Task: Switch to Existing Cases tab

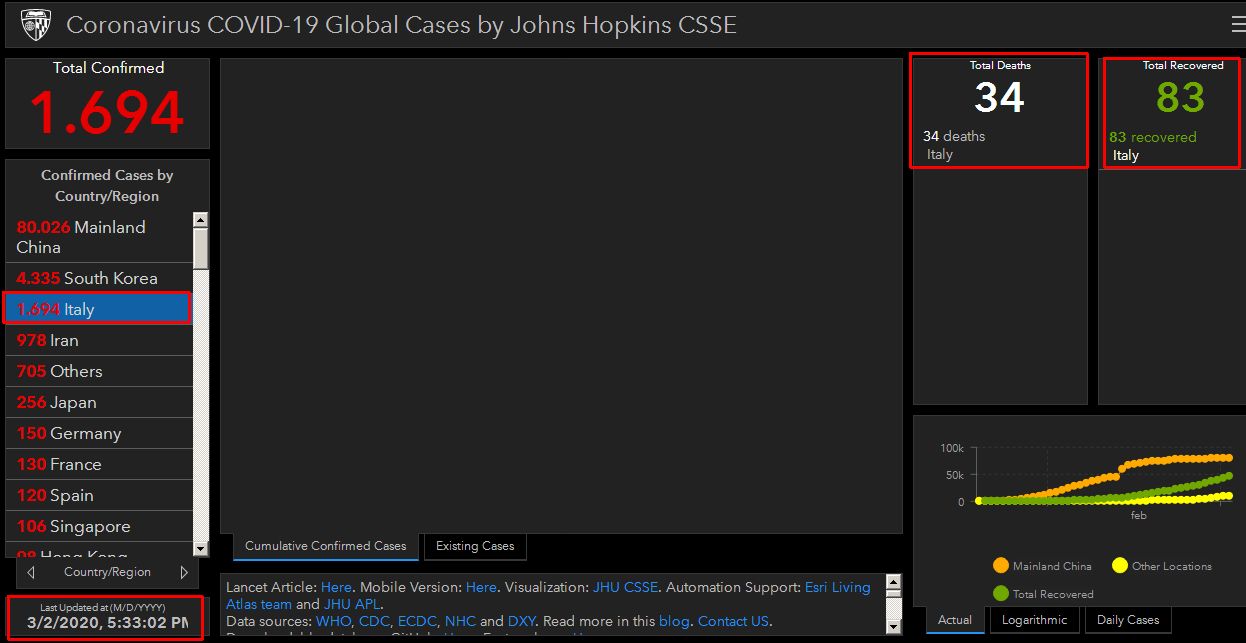Action: coord(475,546)
